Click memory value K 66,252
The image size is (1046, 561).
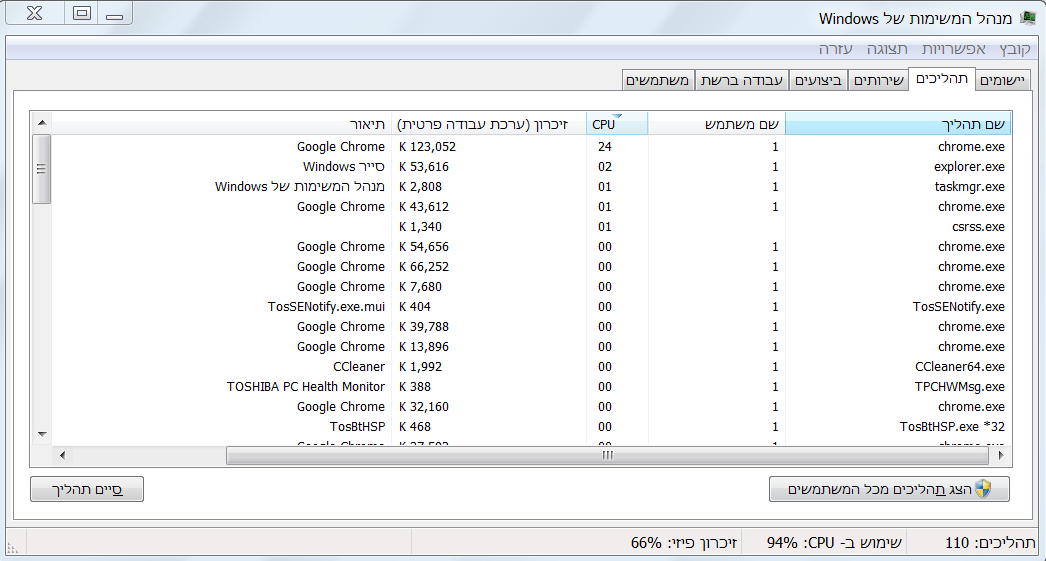point(424,267)
